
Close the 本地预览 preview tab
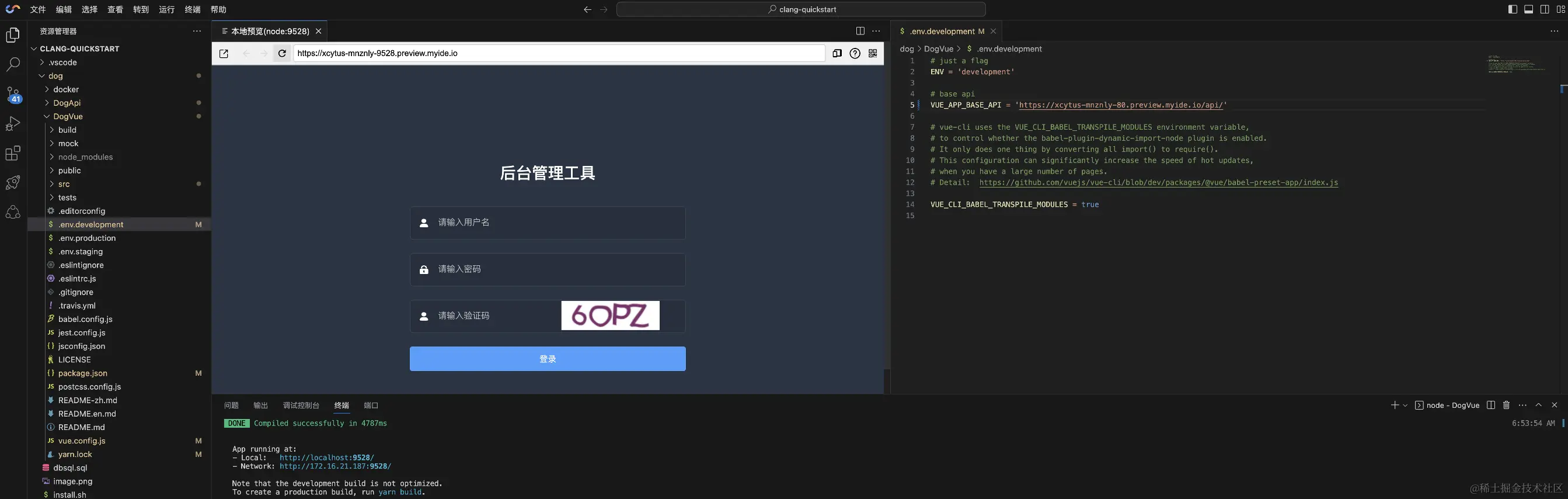[318, 31]
